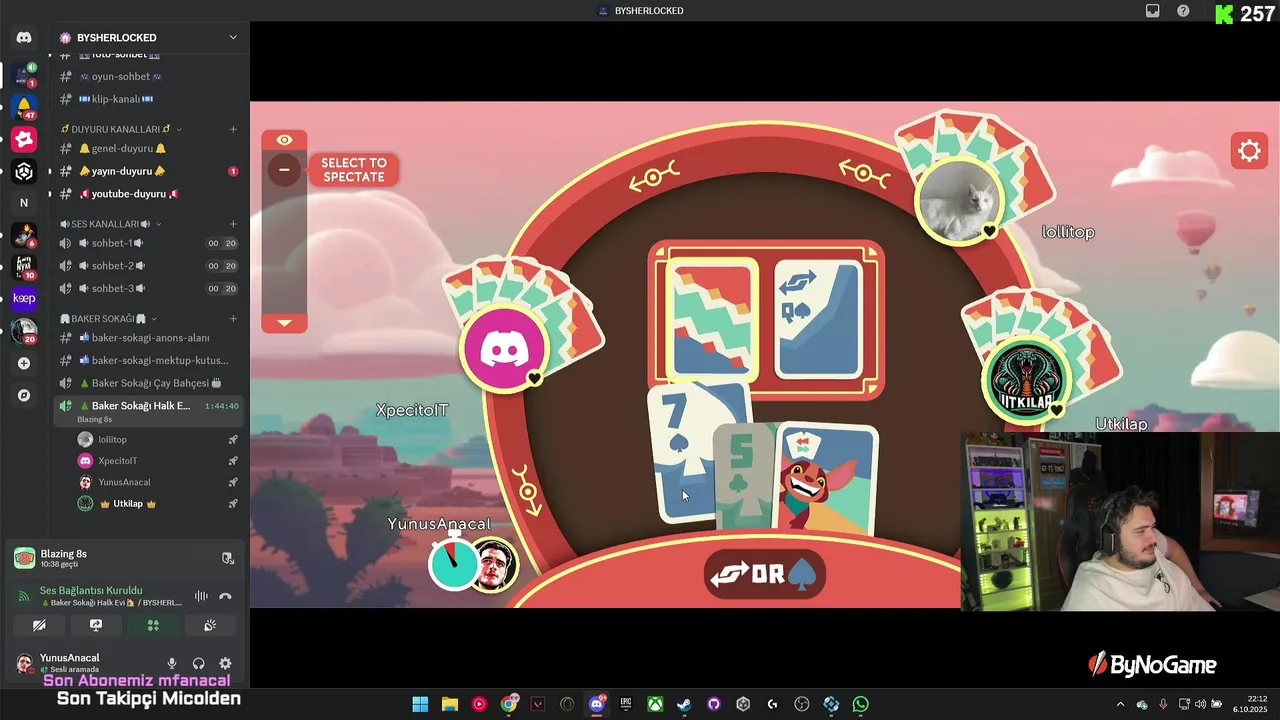Image resolution: width=1280 pixels, height=720 pixels.
Task: Click the minus button in spectate panel
Action: (x=284, y=170)
